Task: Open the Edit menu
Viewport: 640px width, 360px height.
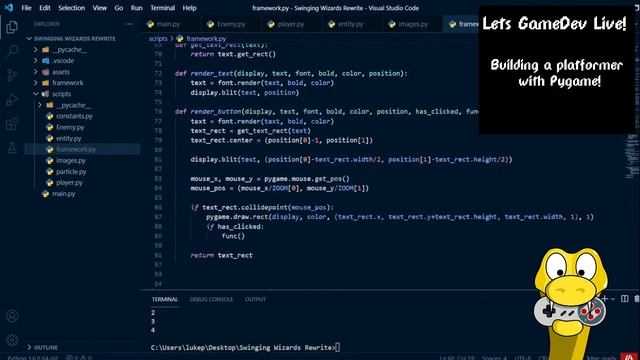Action: click(x=45, y=8)
